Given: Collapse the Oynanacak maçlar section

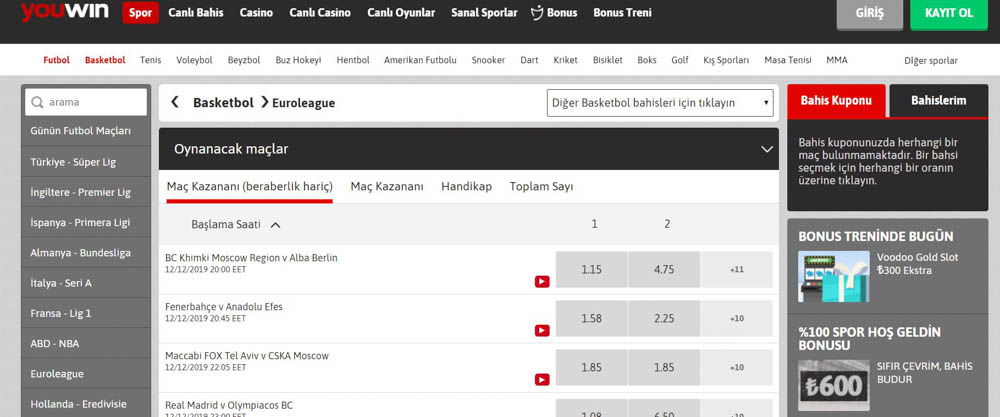Looking at the screenshot, I should [767, 149].
